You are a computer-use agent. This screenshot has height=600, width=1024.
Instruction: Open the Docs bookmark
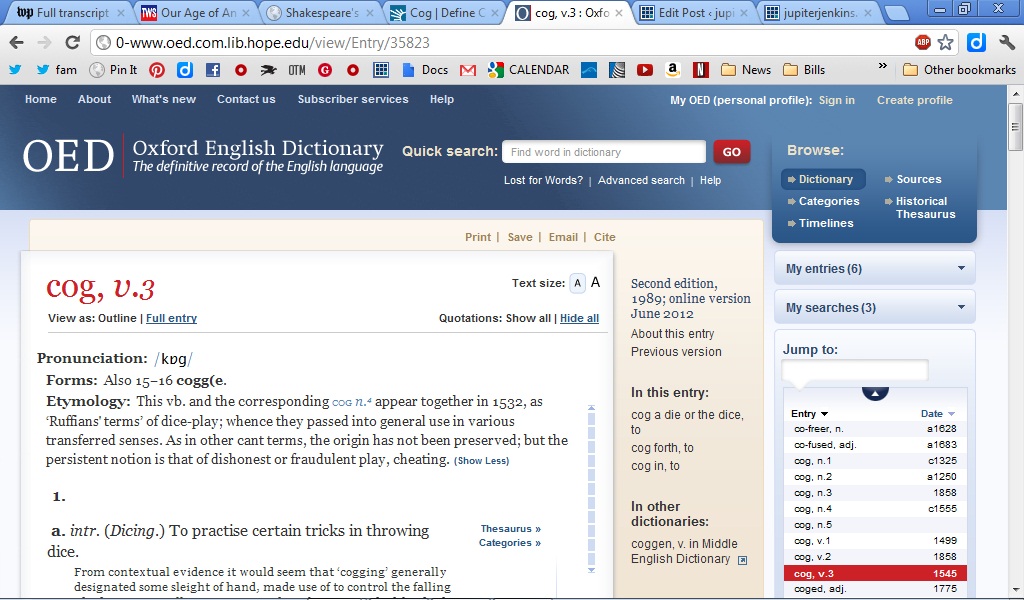click(x=425, y=70)
